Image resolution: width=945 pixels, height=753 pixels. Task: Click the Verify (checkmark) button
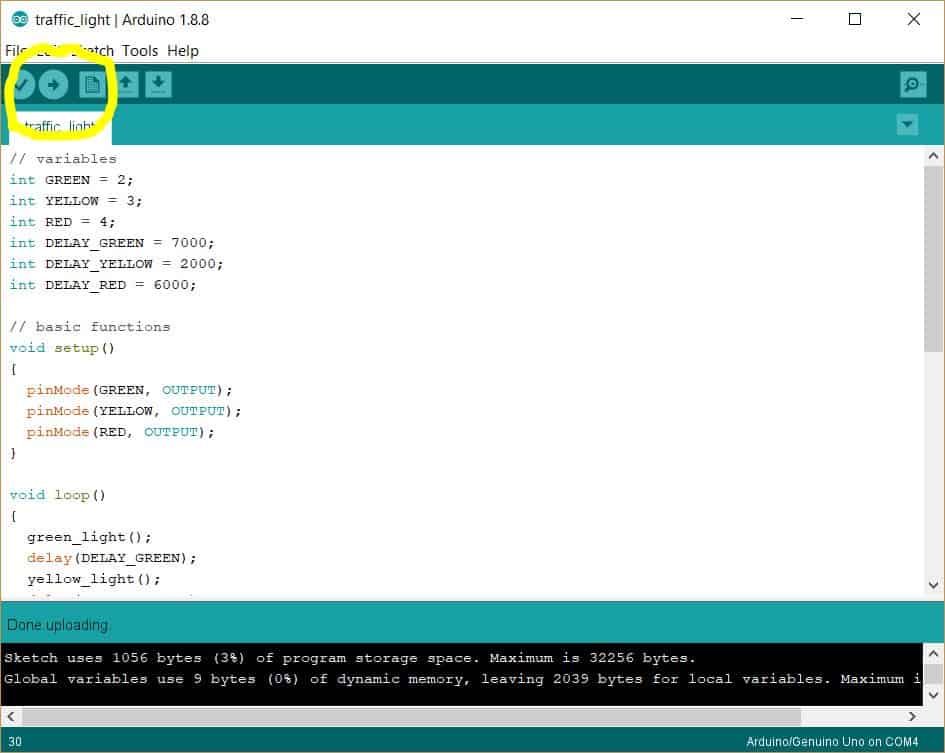tap(23, 84)
